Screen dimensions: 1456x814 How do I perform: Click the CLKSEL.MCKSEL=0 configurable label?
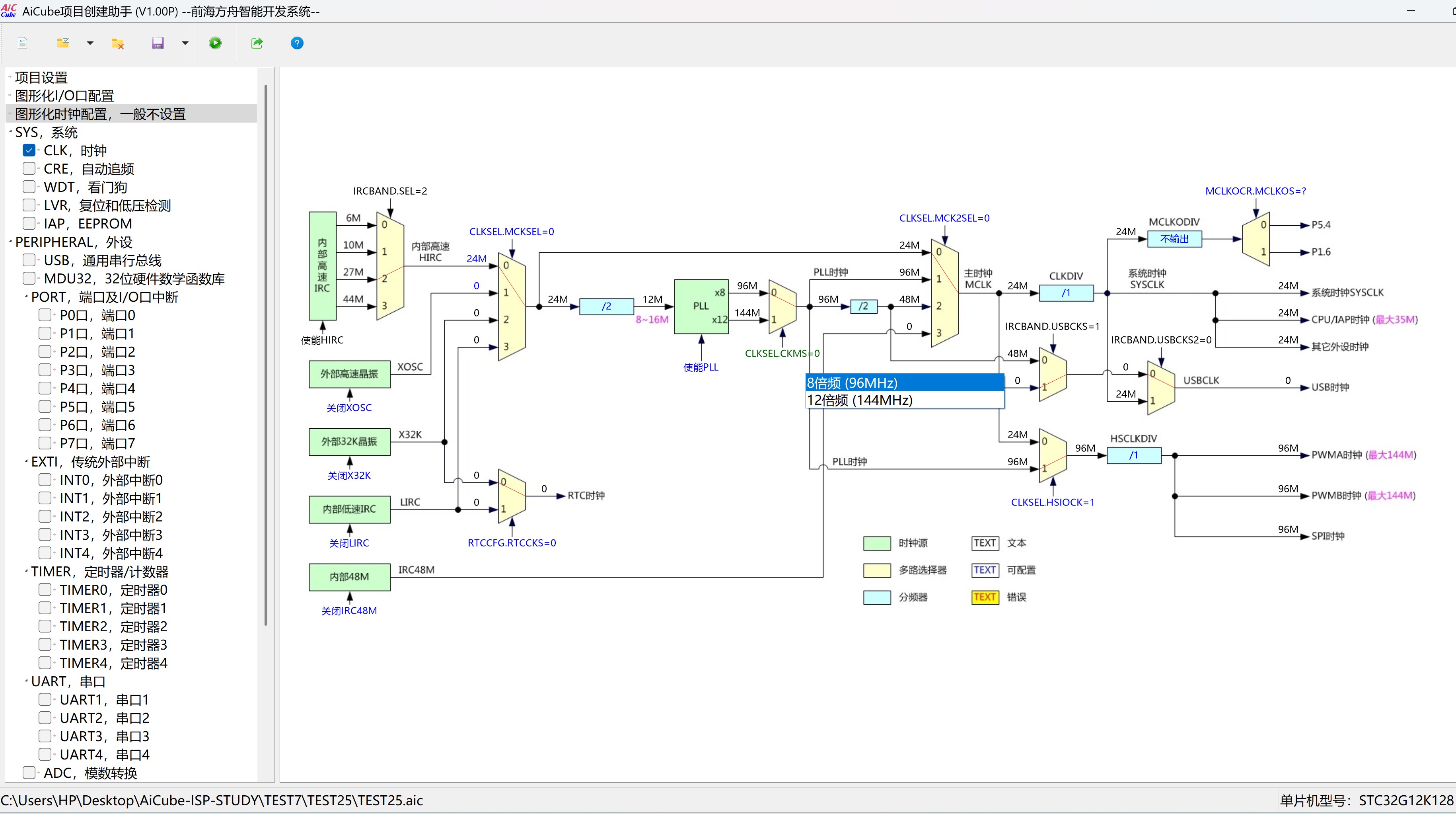[x=512, y=231]
